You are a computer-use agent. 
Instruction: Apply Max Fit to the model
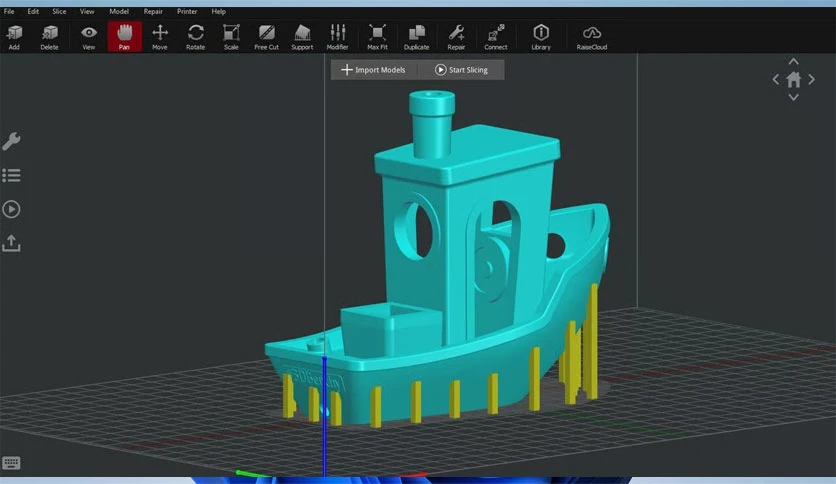pos(377,37)
